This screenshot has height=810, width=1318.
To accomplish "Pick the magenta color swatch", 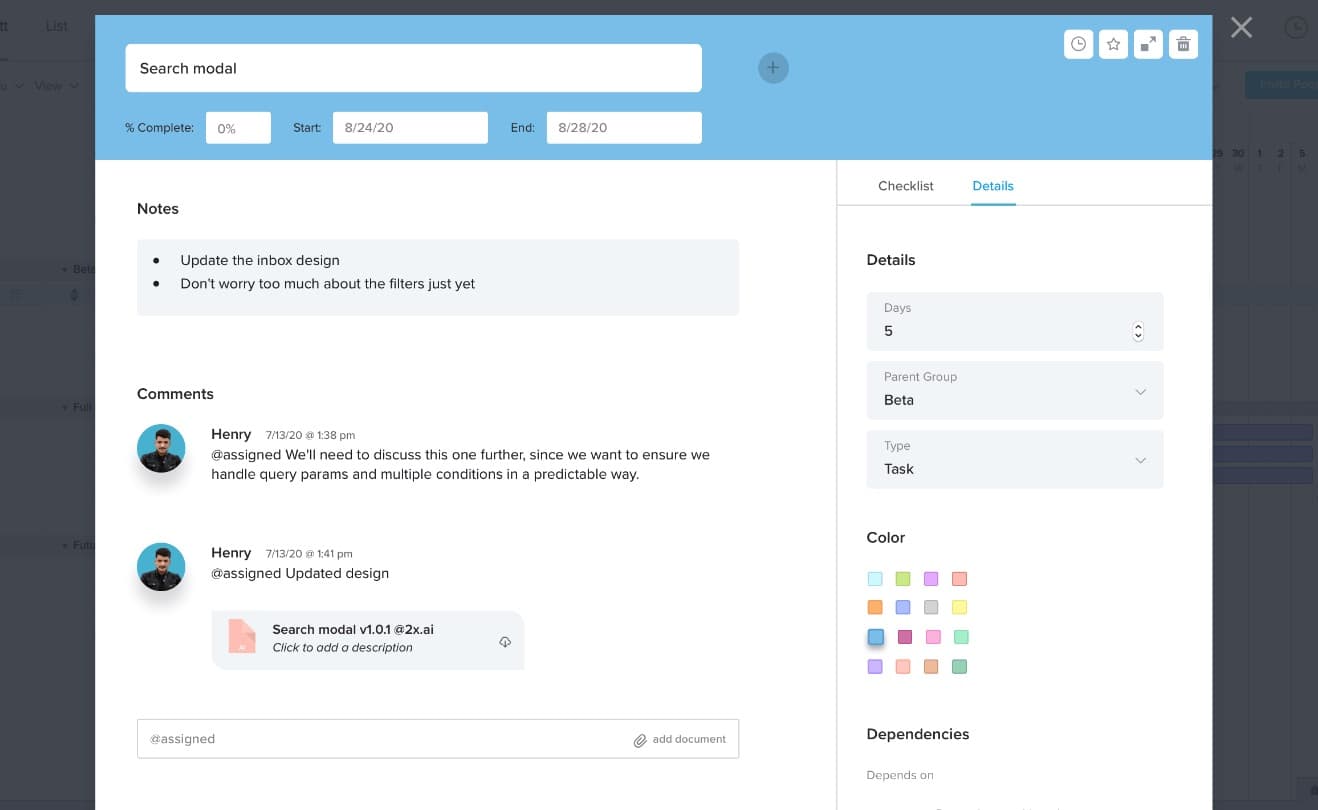I will [904, 637].
